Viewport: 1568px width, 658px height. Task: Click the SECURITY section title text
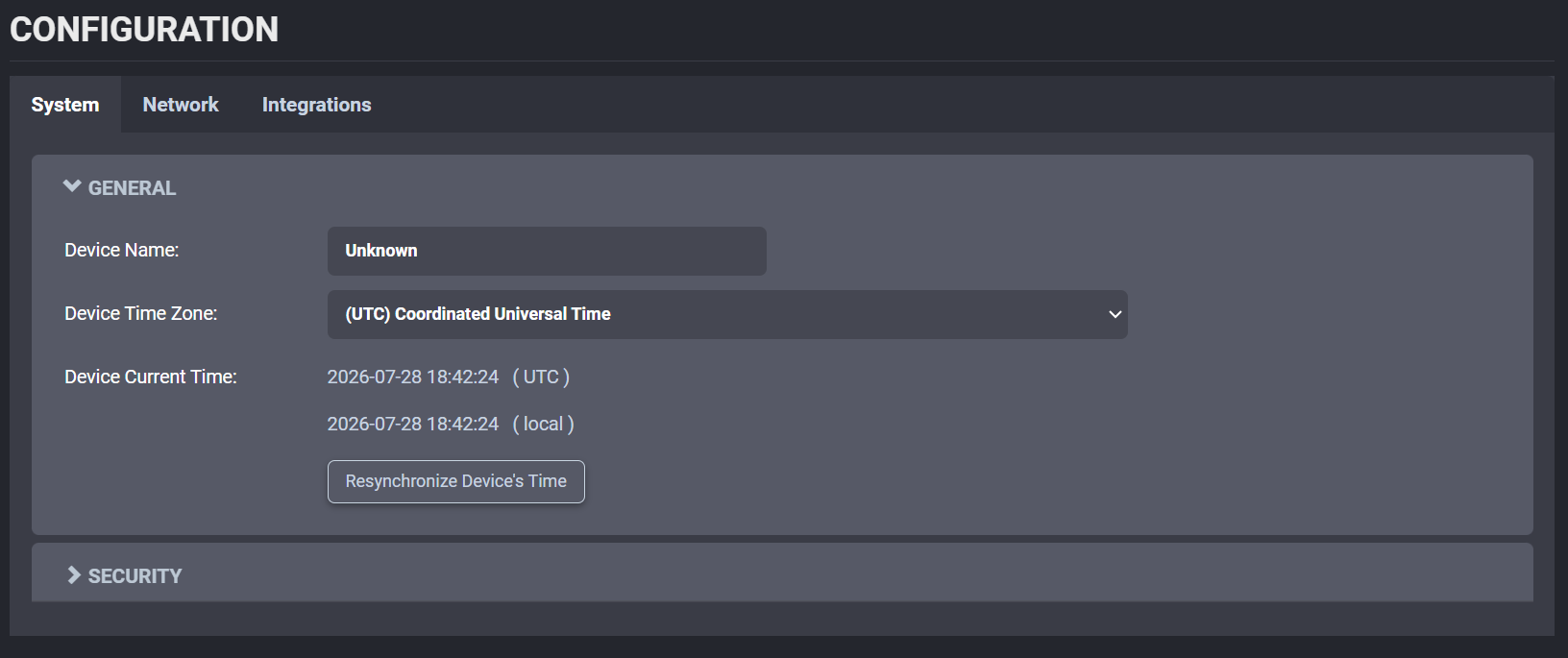point(135,576)
